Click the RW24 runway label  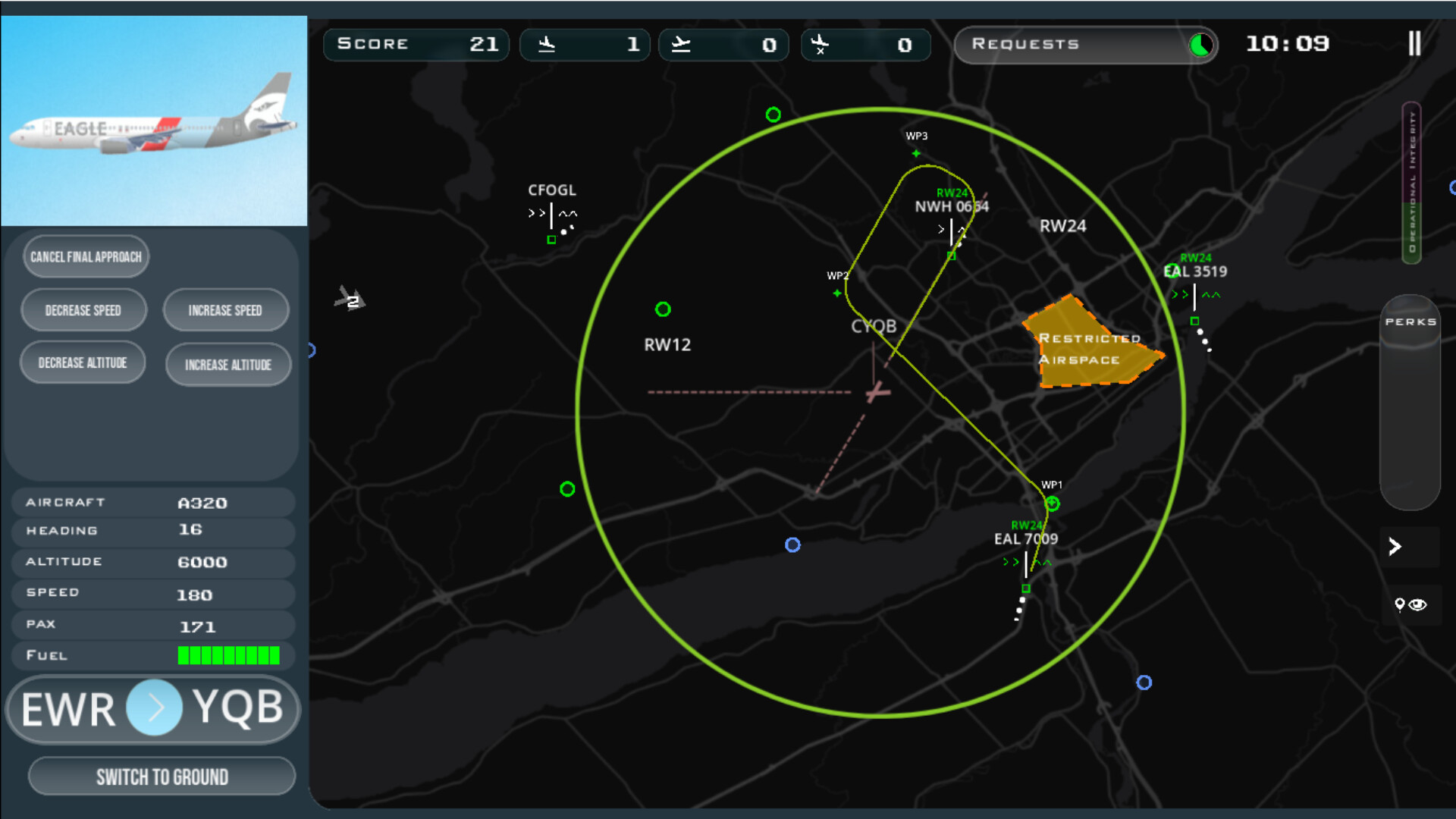1062,226
